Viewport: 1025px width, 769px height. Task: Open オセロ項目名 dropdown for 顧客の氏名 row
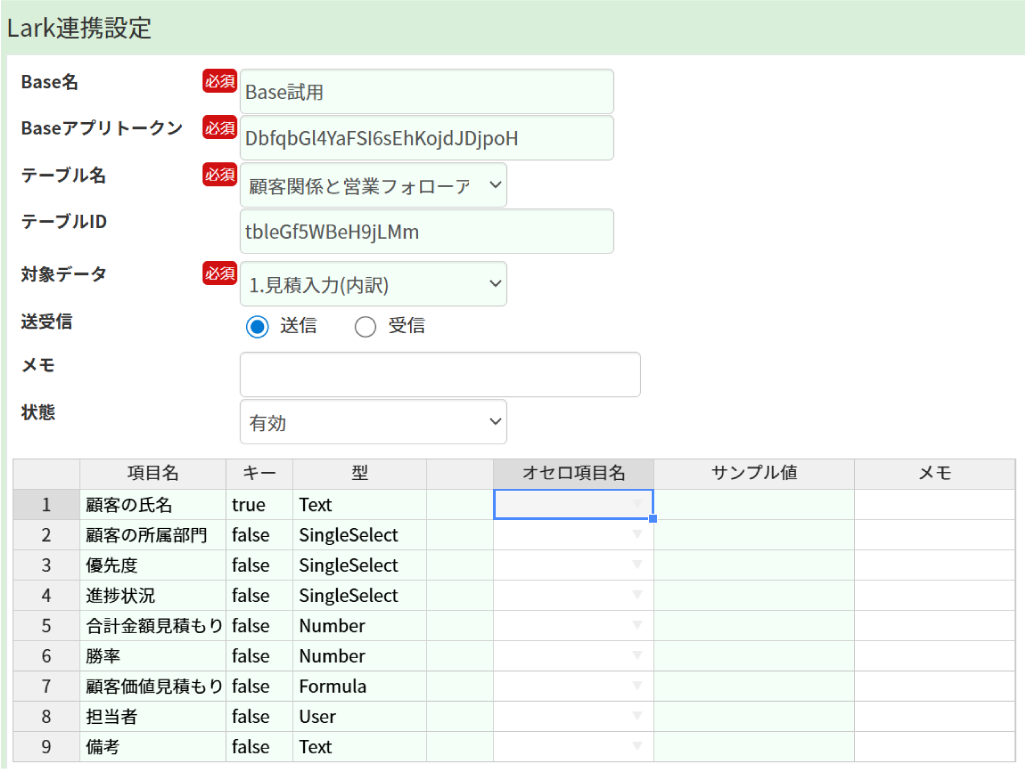coord(637,504)
